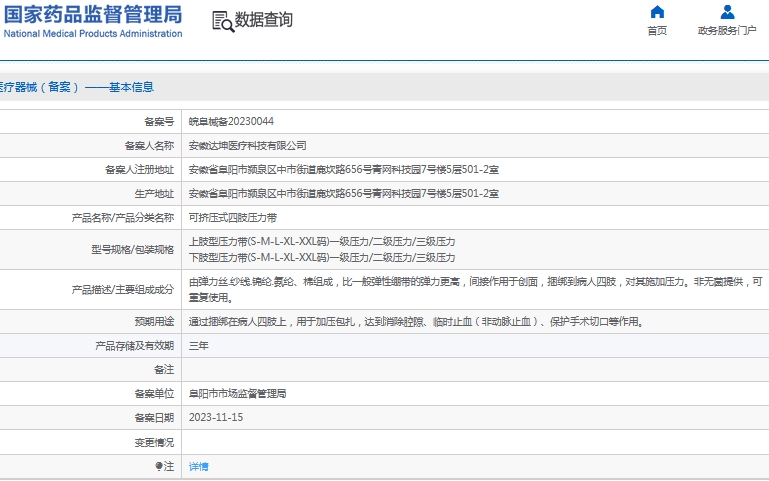Screen dimensions: 769x481
Task: Select filing number 皖阜械备20230044
Action: point(231,121)
